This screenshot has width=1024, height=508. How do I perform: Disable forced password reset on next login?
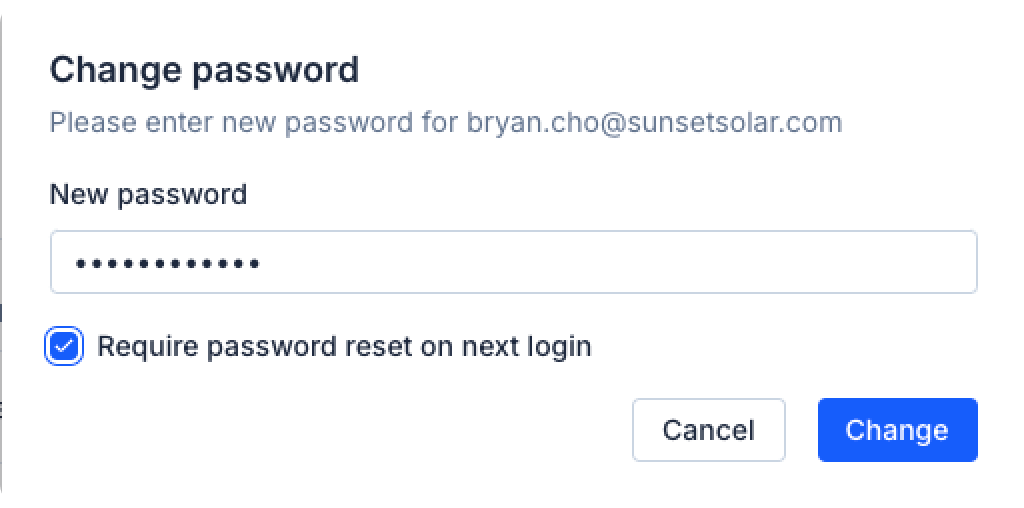65,347
